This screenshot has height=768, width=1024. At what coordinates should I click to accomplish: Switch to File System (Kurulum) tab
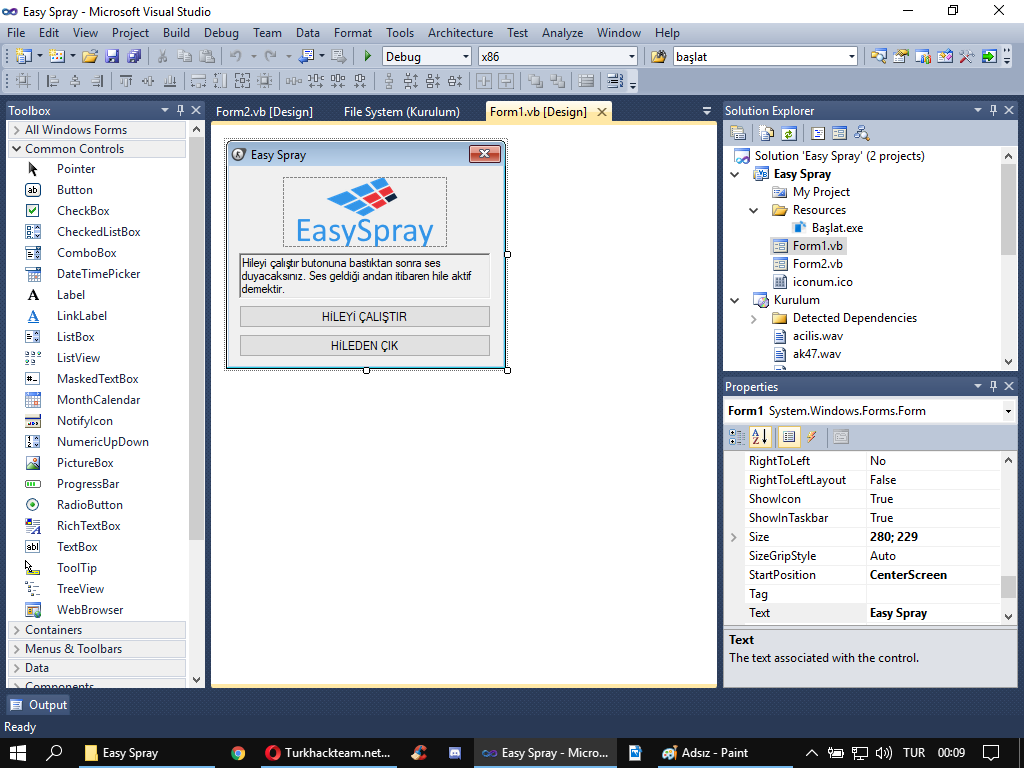[402, 112]
